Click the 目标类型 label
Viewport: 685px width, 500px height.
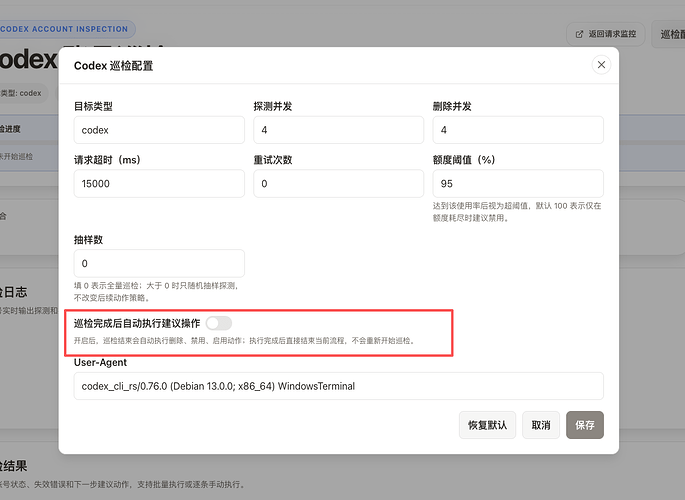coord(93,106)
